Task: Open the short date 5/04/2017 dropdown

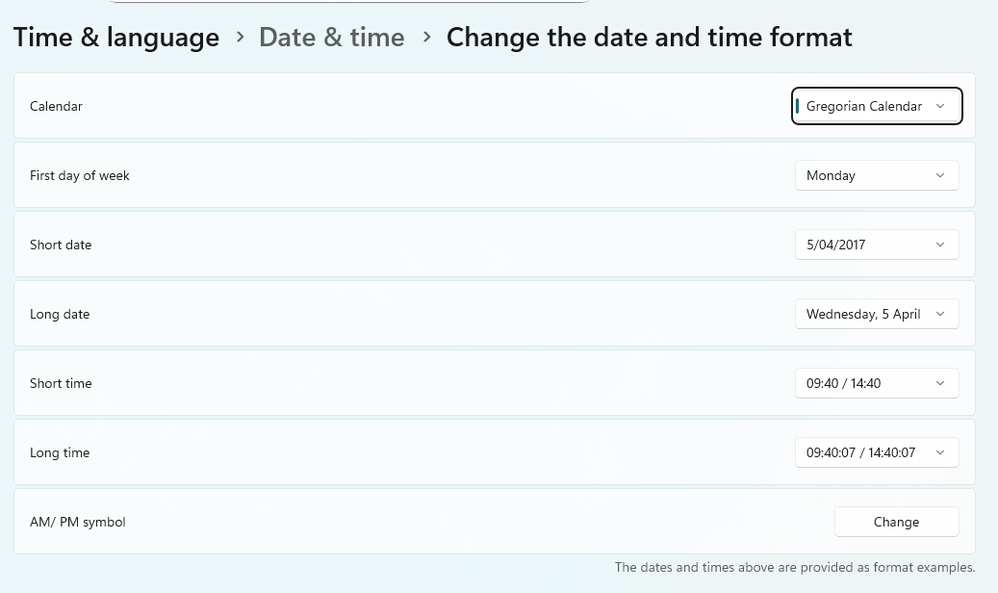Action: click(x=876, y=245)
